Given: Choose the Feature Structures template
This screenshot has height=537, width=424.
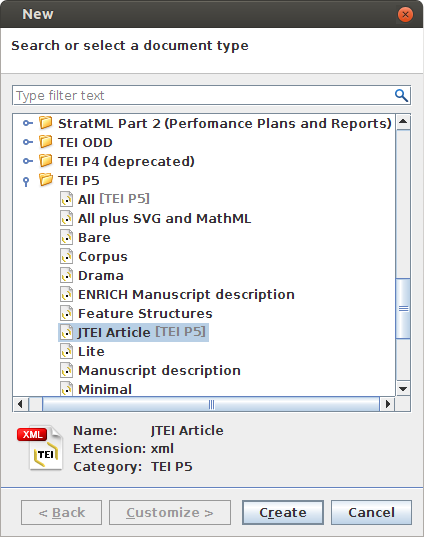Looking at the screenshot, I should pyautogui.click(x=145, y=313).
